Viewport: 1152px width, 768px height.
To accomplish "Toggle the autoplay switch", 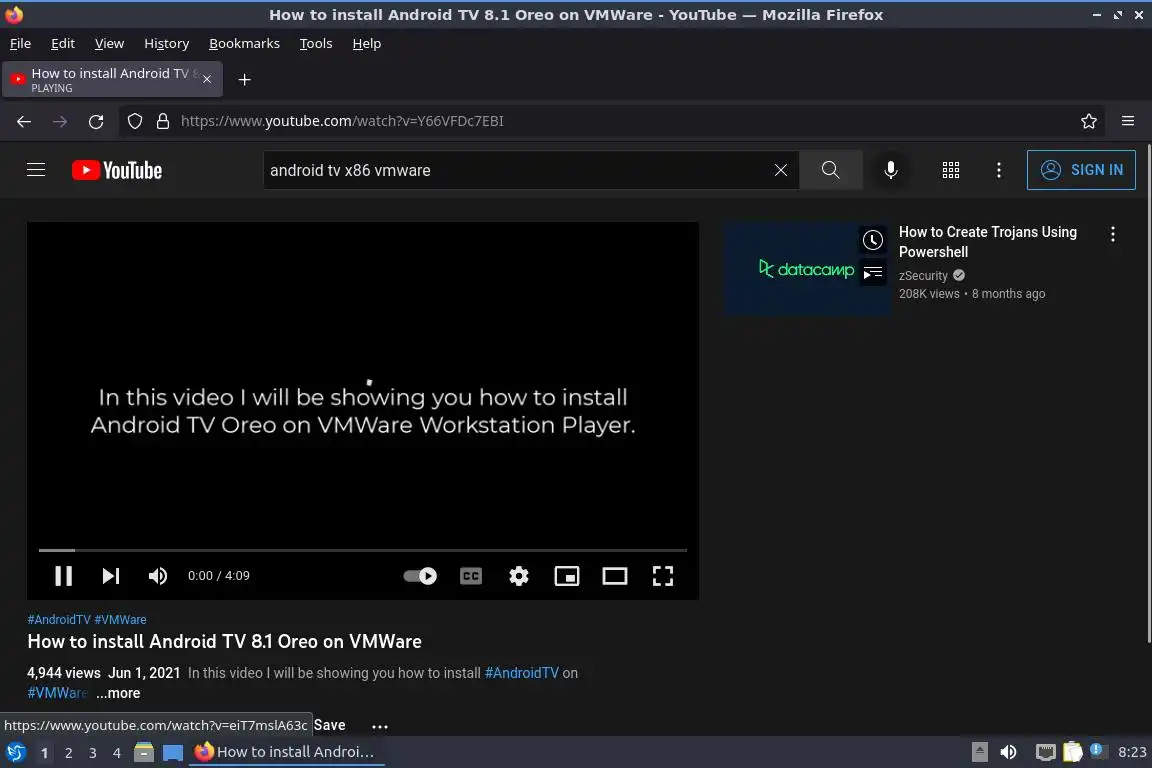I will point(420,576).
